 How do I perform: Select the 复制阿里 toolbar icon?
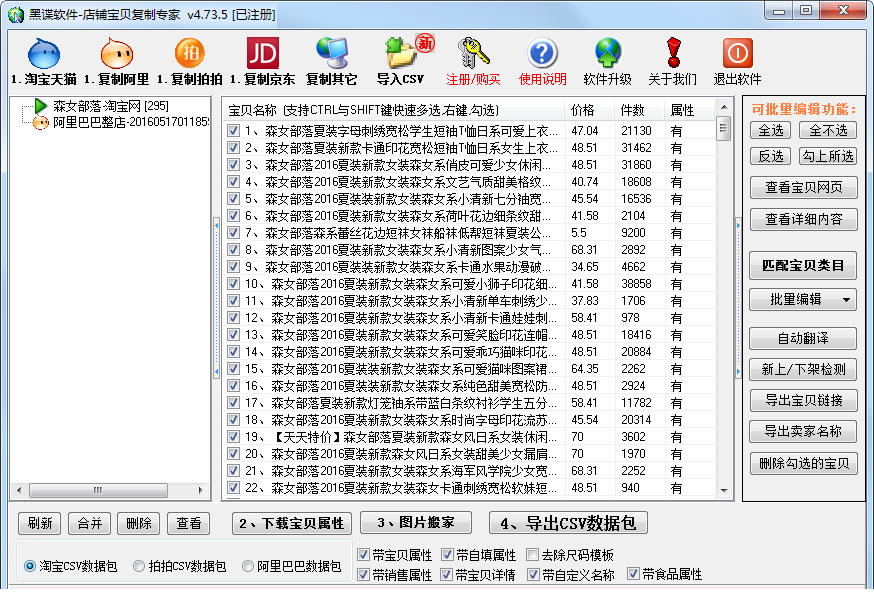116,54
